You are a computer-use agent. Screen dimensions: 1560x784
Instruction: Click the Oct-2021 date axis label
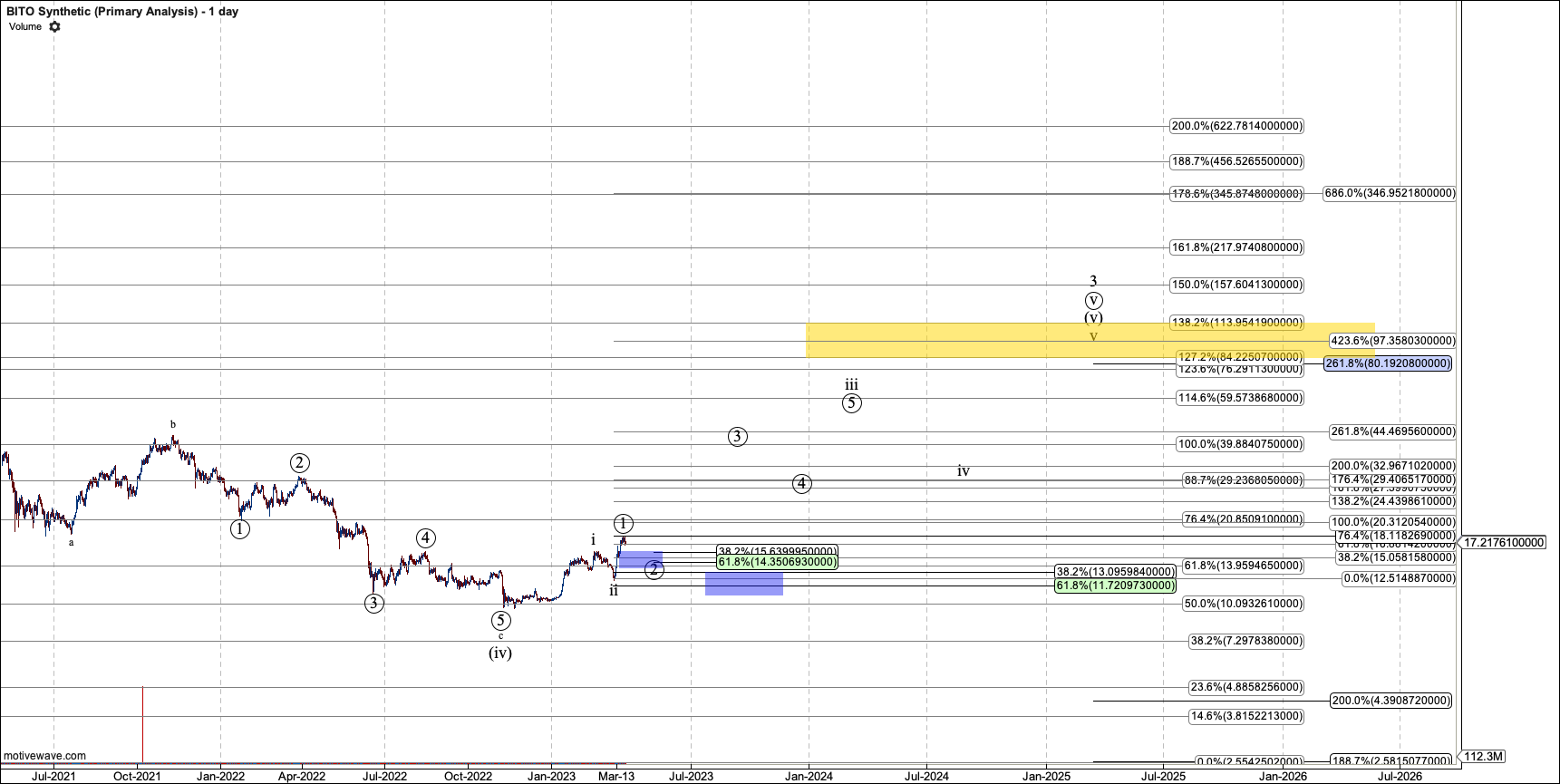coord(137,776)
